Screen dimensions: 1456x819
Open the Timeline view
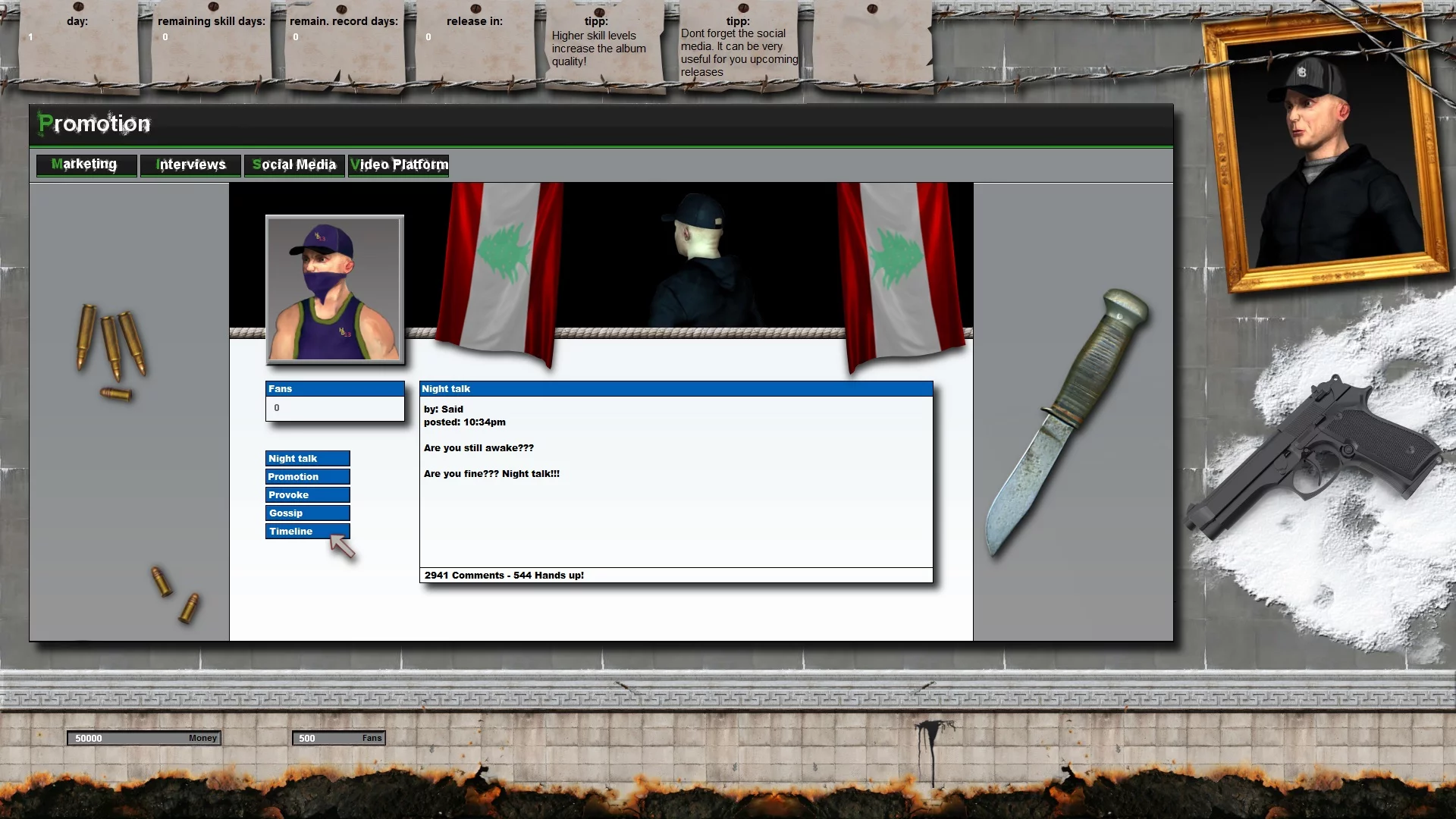pos(308,532)
